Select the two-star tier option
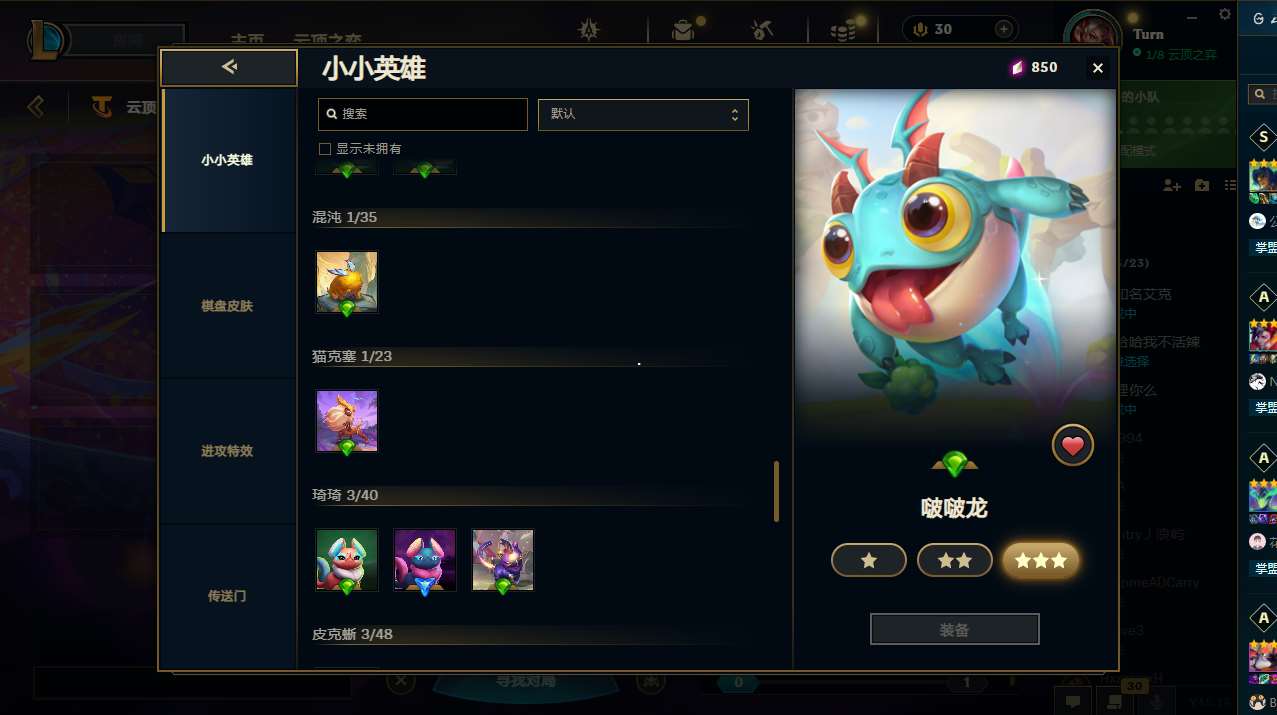 tap(955, 561)
